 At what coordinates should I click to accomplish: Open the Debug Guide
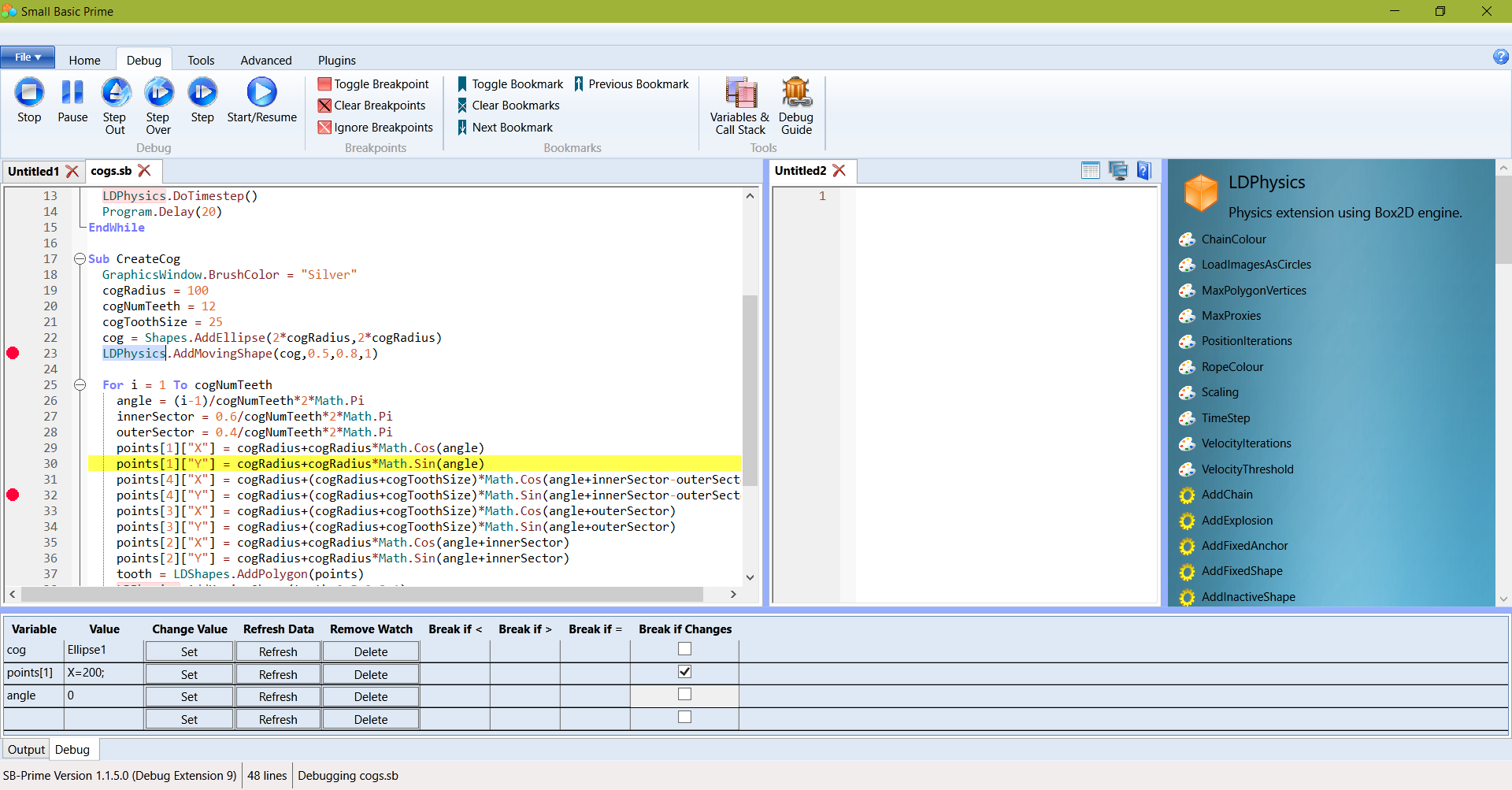pos(796,93)
